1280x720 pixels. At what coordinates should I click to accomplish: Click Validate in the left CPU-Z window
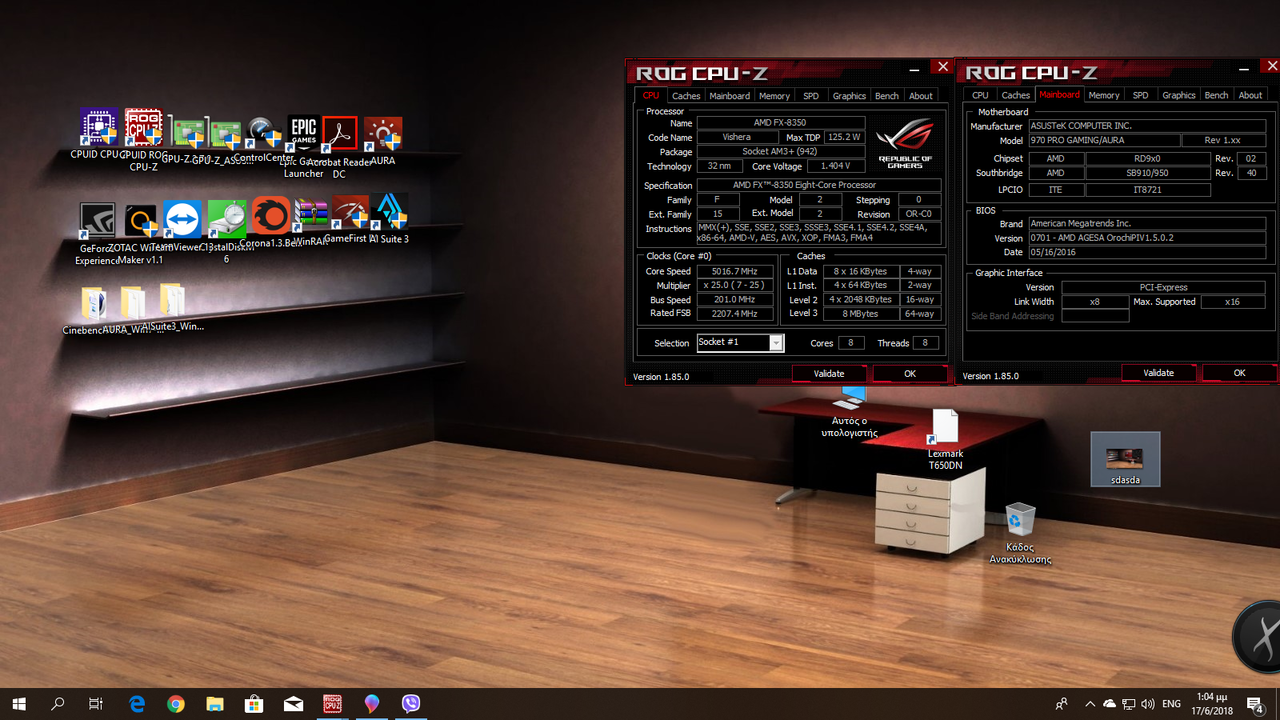click(x=829, y=373)
